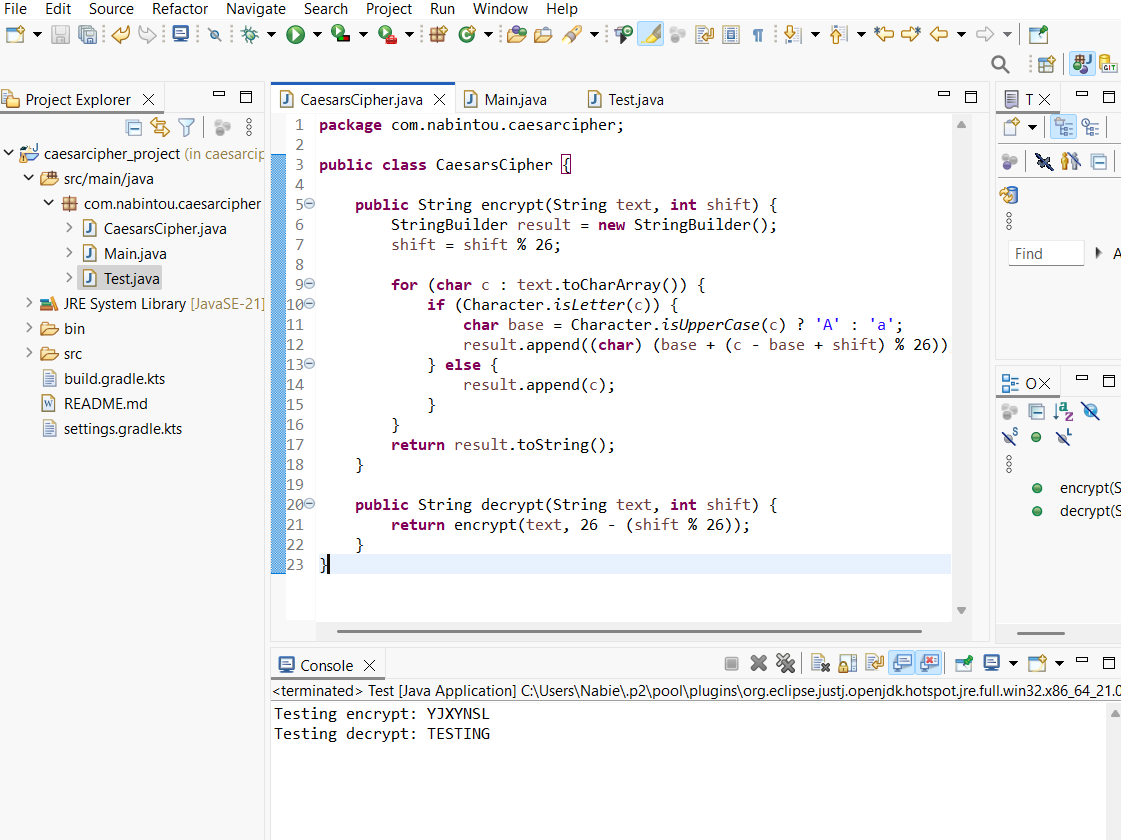Image resolution: width=1121 pixels, height=840 pixels.
Task: Click the Java perspective icon
Action: point(1082,65)
